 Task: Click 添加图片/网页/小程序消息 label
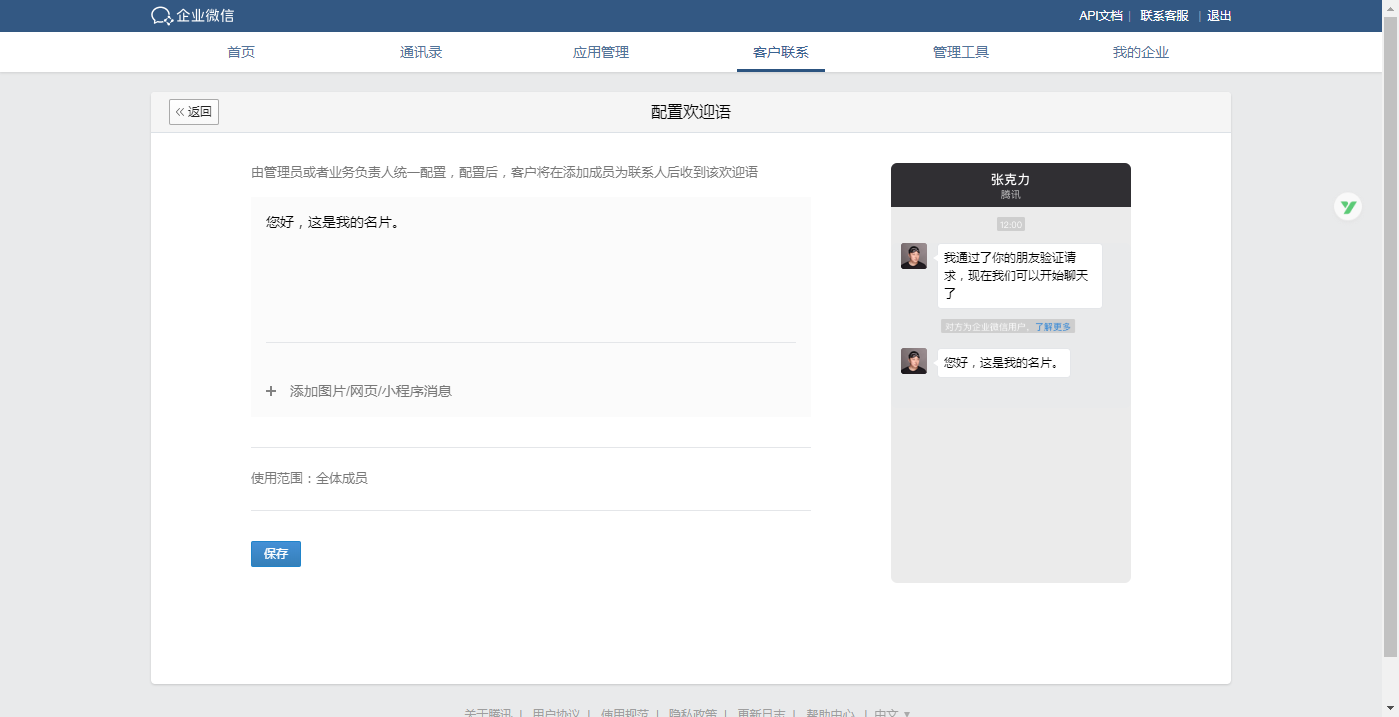(x=371, y=391)
